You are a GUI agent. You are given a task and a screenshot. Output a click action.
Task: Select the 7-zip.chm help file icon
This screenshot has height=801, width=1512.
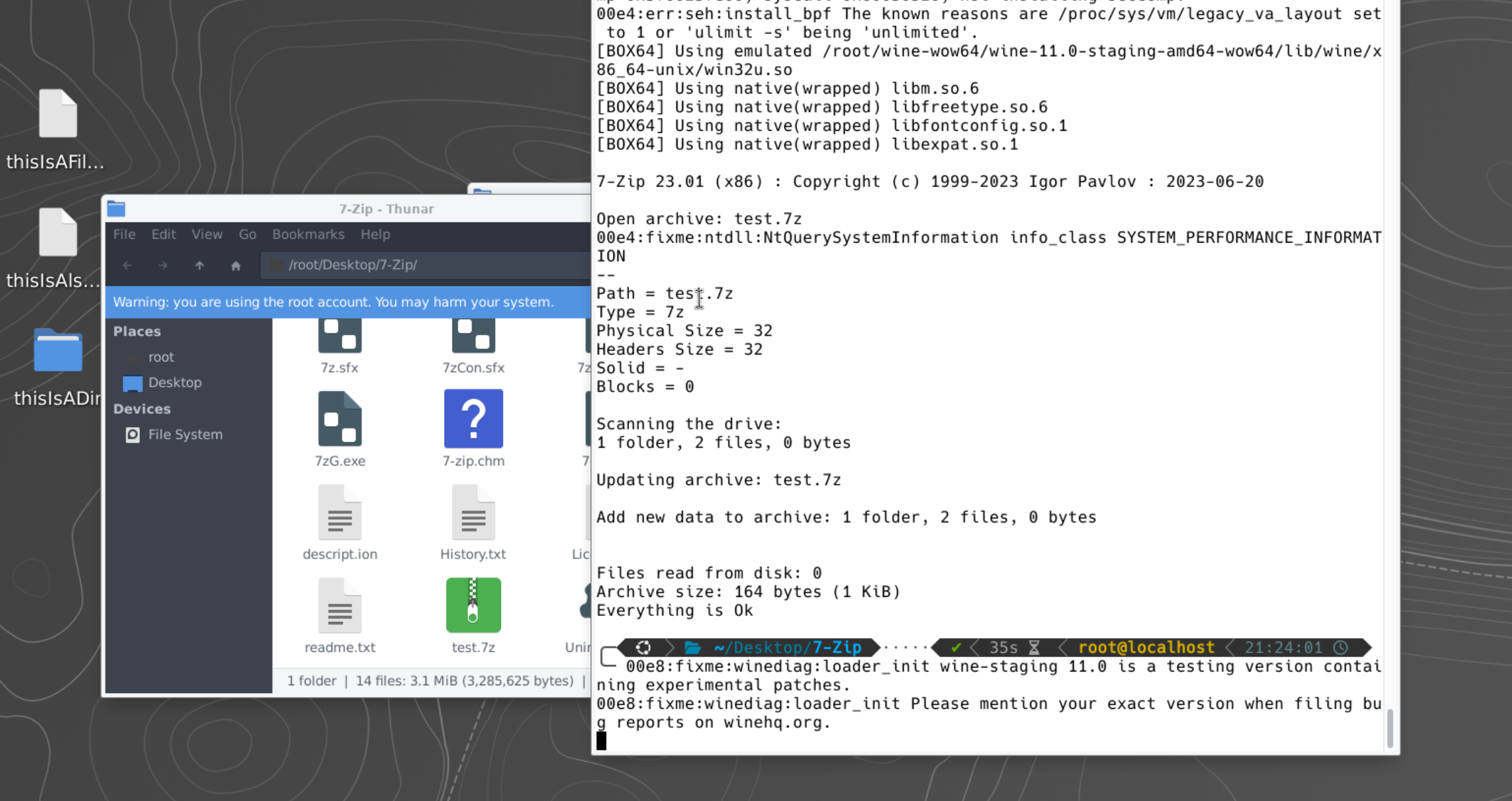pos(473,419)
